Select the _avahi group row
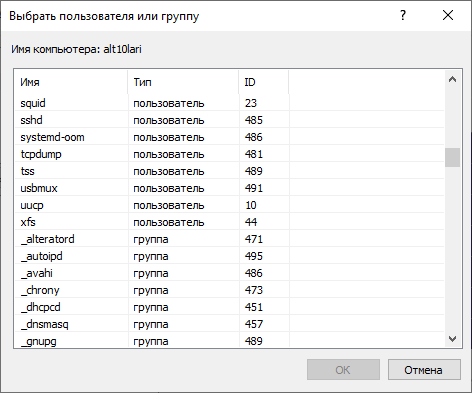The image size is (472, 393). coord(229,273)
